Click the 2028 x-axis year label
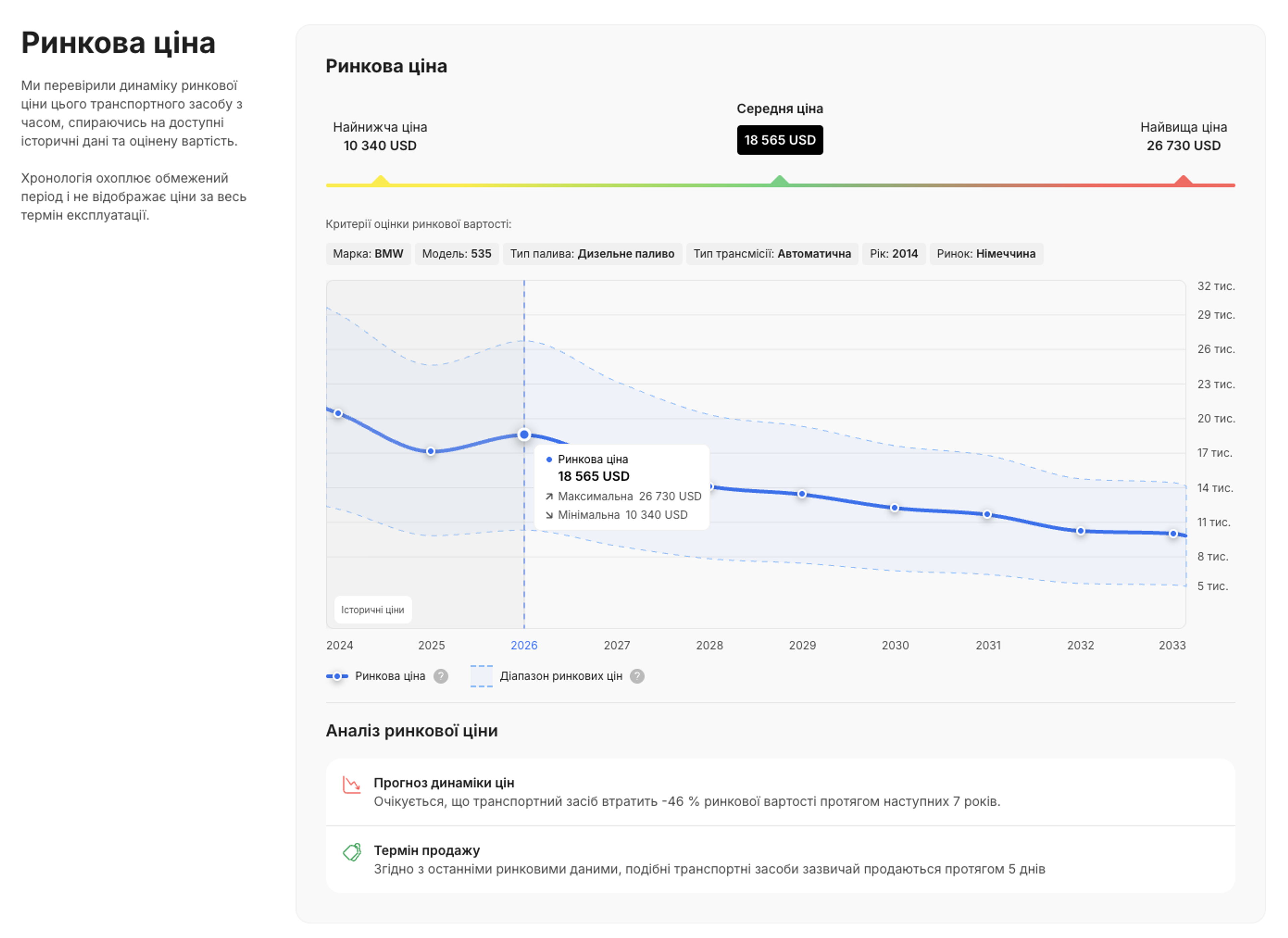The height and width of the screenshot is (938, 1288). point(709,645)
